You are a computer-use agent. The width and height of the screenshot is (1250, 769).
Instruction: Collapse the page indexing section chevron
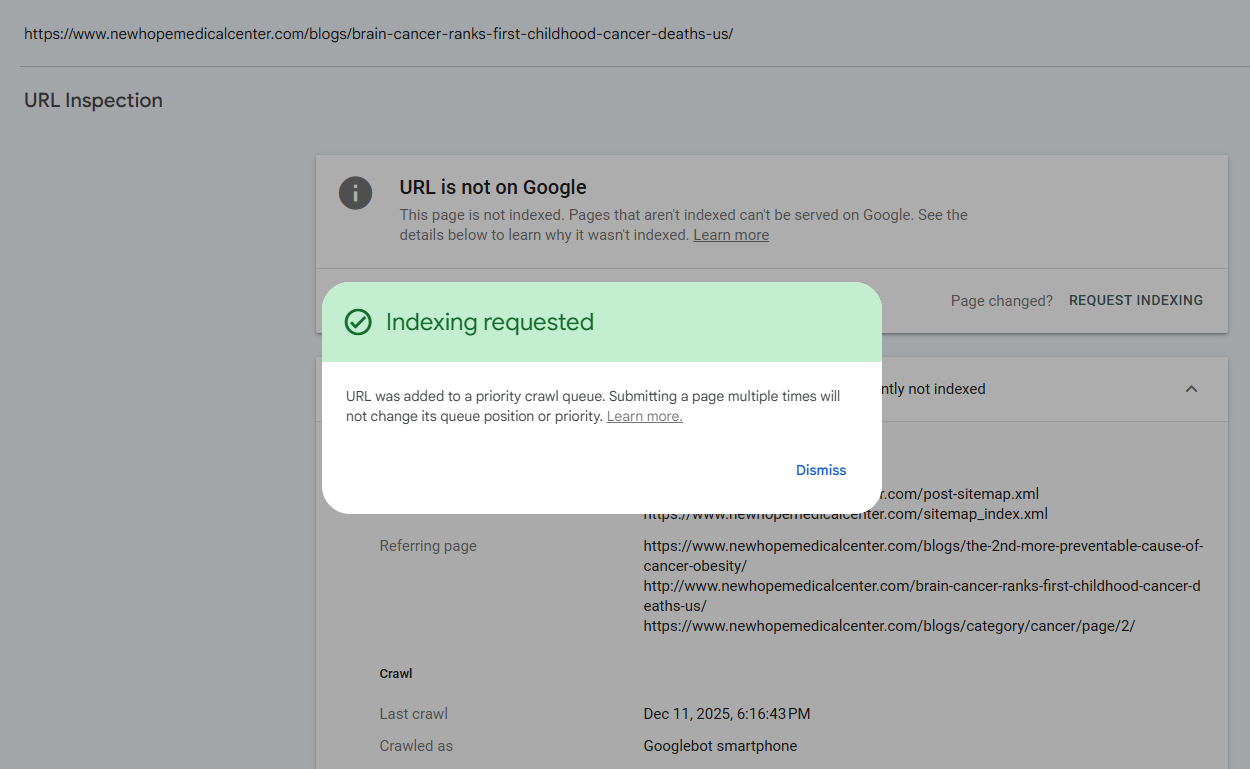tap(1191, 389)
